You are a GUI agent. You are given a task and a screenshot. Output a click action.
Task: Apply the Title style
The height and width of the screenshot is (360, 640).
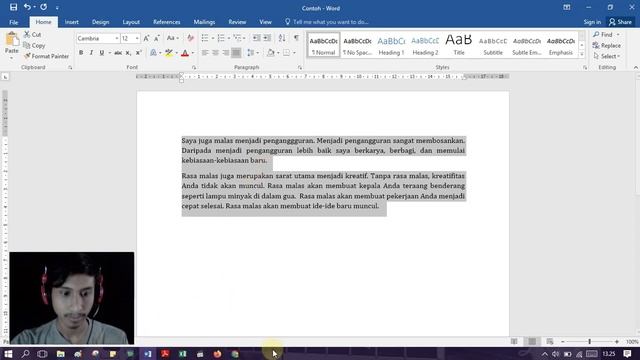click(x=459, y=45)
